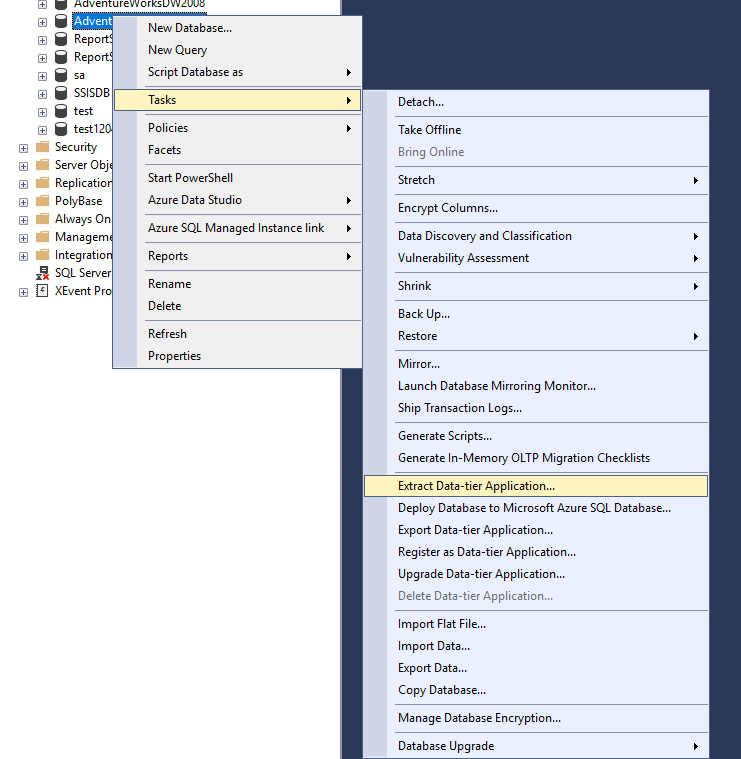Click the Replication folder icon
This screenshot has width=741, height=759.
pos(43,182)
